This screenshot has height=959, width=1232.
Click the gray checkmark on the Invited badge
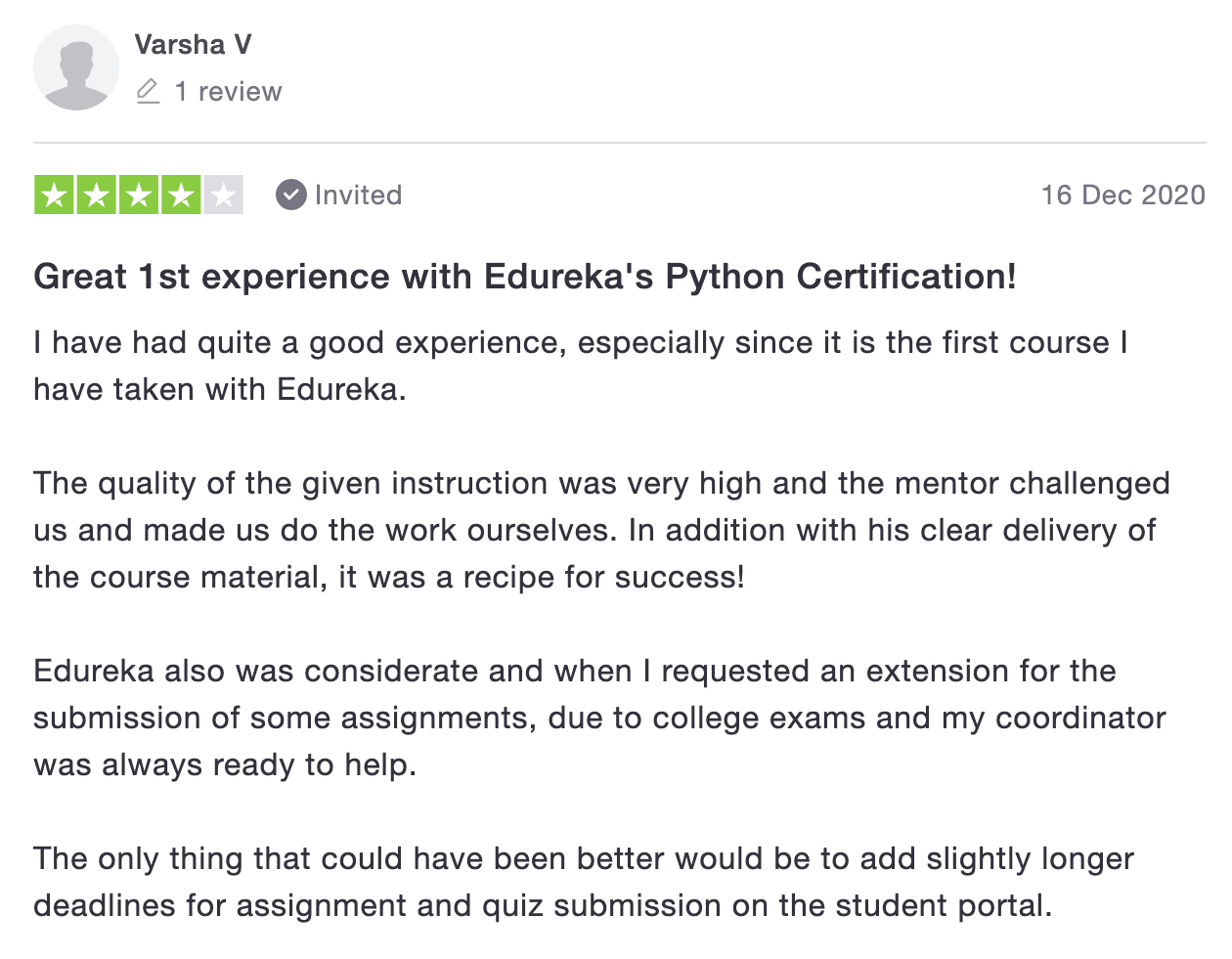coord(290,195)
